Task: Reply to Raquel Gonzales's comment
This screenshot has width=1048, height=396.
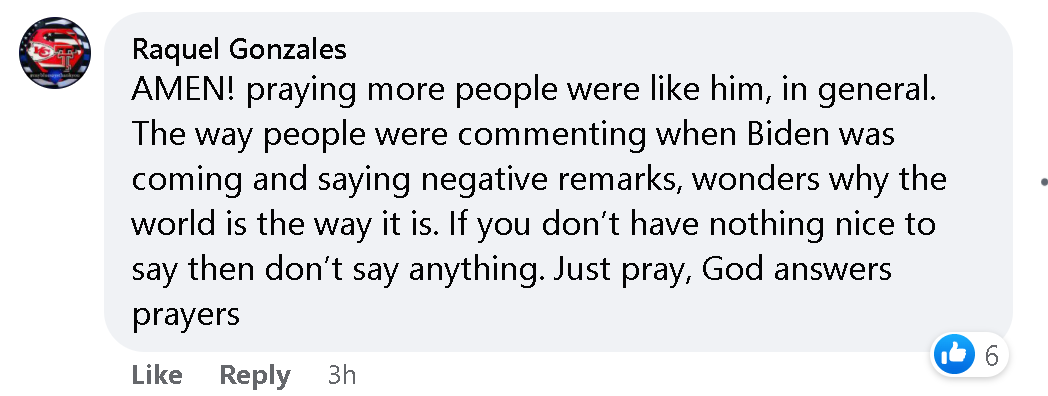Action: (x=255, y=375)
